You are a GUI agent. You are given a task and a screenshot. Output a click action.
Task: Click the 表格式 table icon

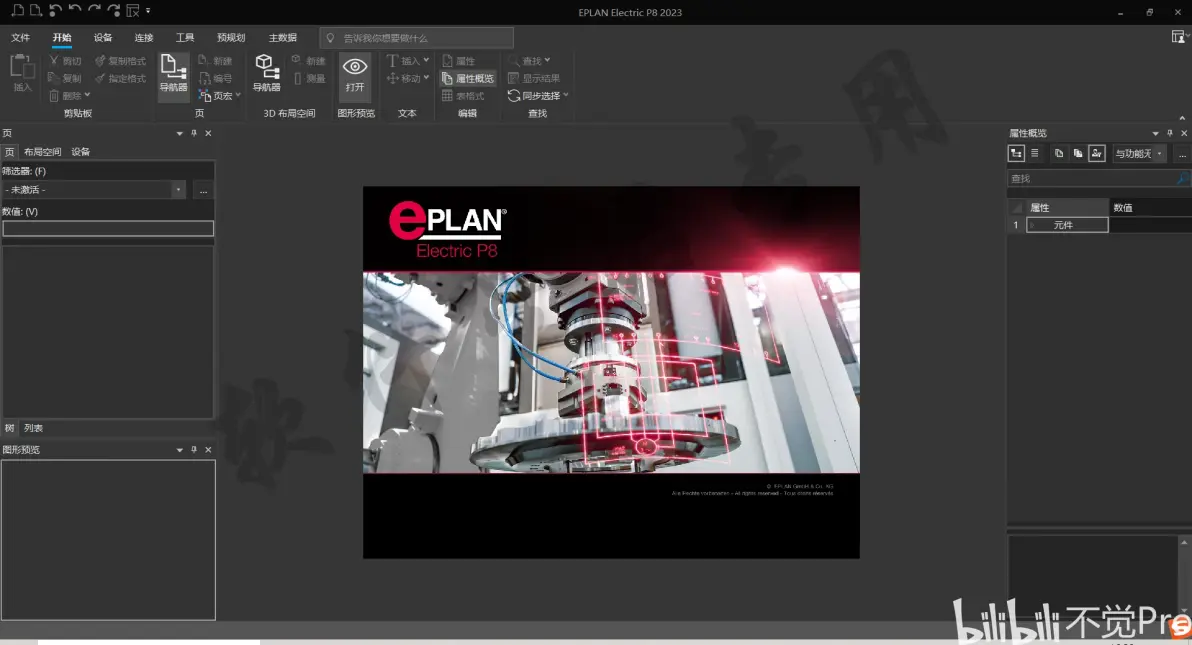pos(447,95)
